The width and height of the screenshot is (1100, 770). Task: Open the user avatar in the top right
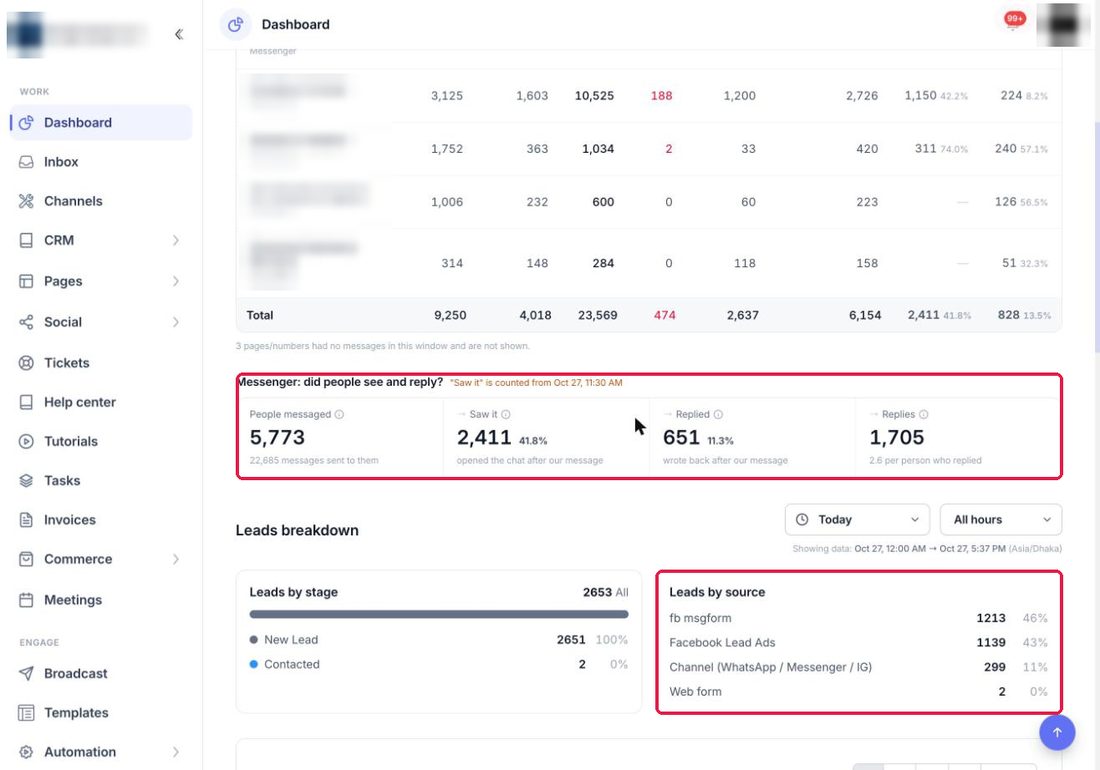[x=1063, y=25]
